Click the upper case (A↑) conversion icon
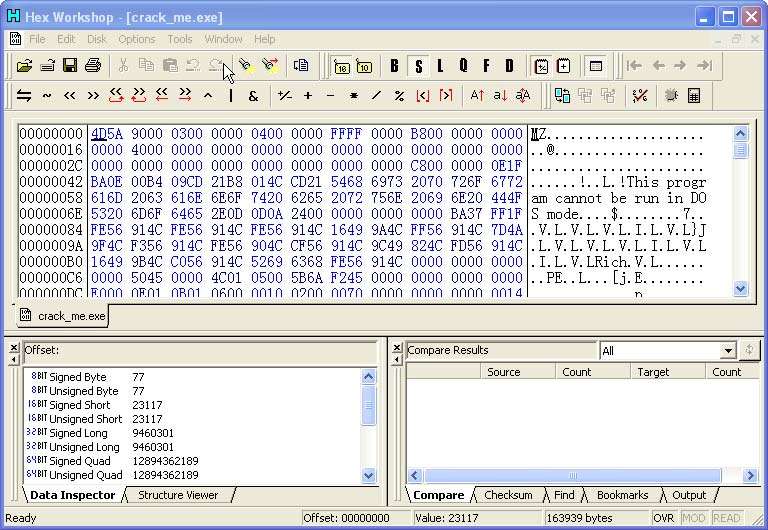768x530 pixels. [x=477, y=96]
